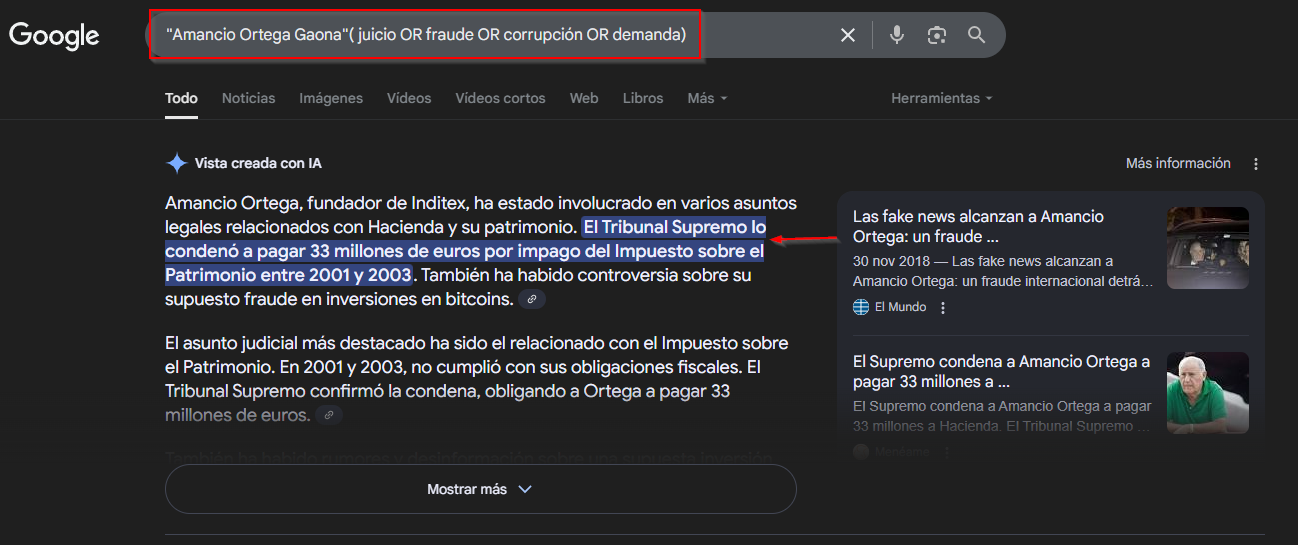Click the Google logo
Image resolution: width=1298 pixels, height=545 pixels.
(x=54, y=36)
